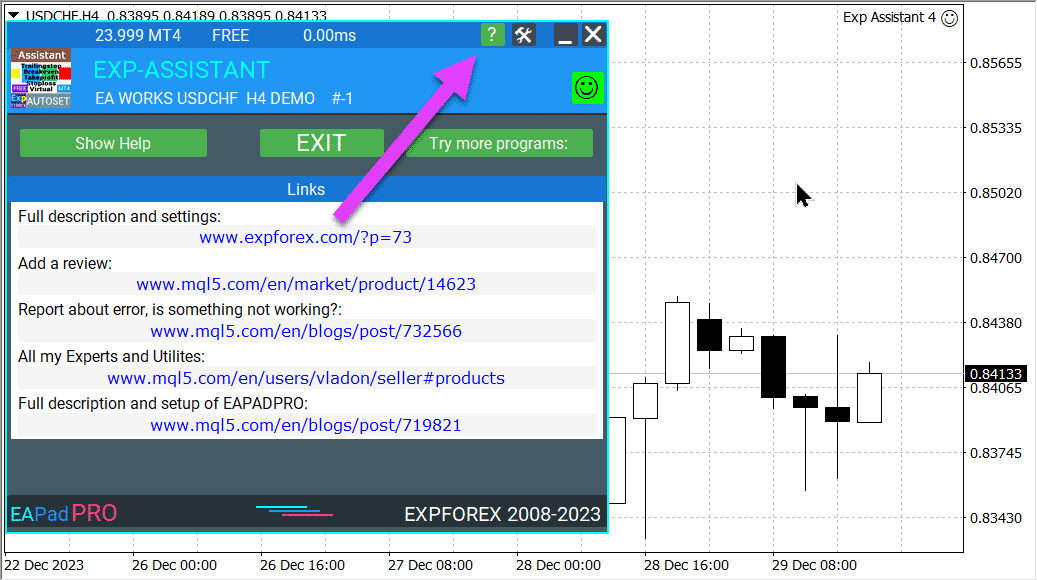The height and width of the screenshot is (580, 1037).
Task: Click the EXPFOREX 2008-2023 footer text
Action: coord(502,515)
